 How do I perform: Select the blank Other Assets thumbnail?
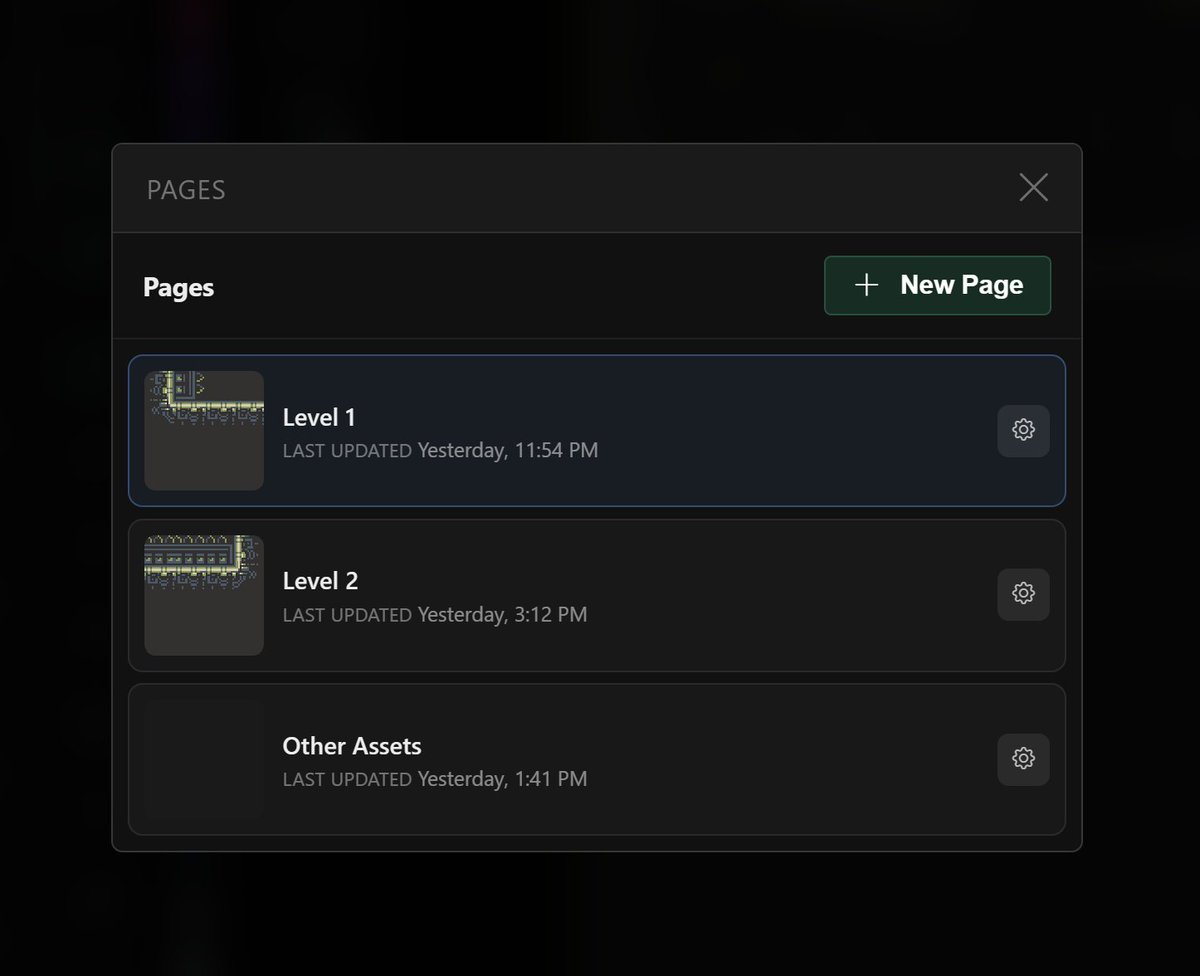click(204, 760)
